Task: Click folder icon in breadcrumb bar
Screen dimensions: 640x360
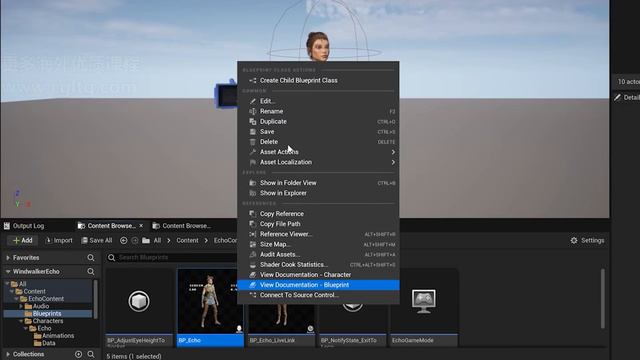Action: (x=146, y=240)
